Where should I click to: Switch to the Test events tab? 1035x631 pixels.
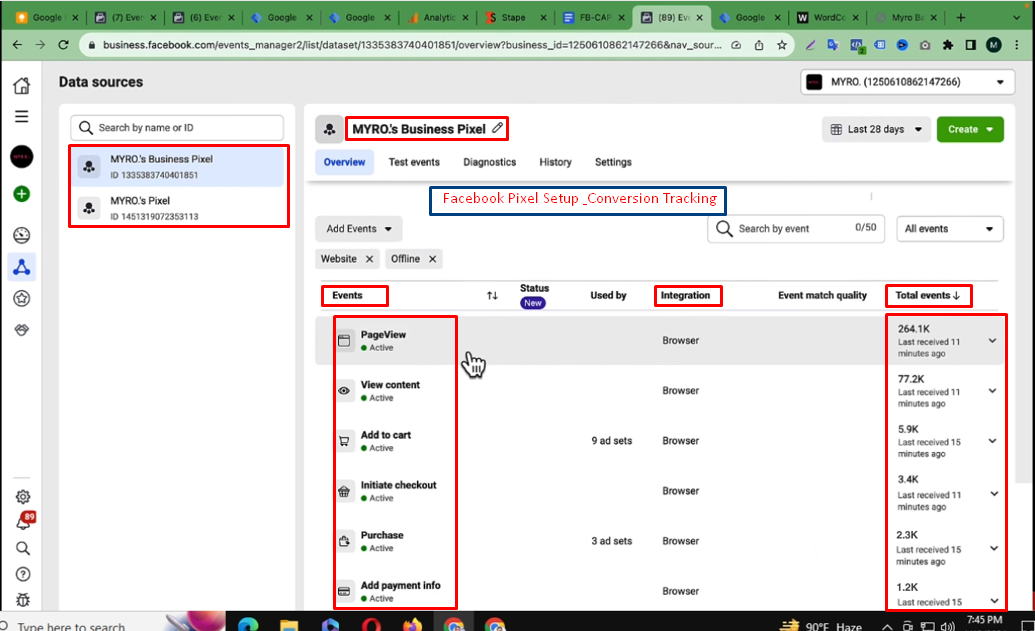[414, 162]
